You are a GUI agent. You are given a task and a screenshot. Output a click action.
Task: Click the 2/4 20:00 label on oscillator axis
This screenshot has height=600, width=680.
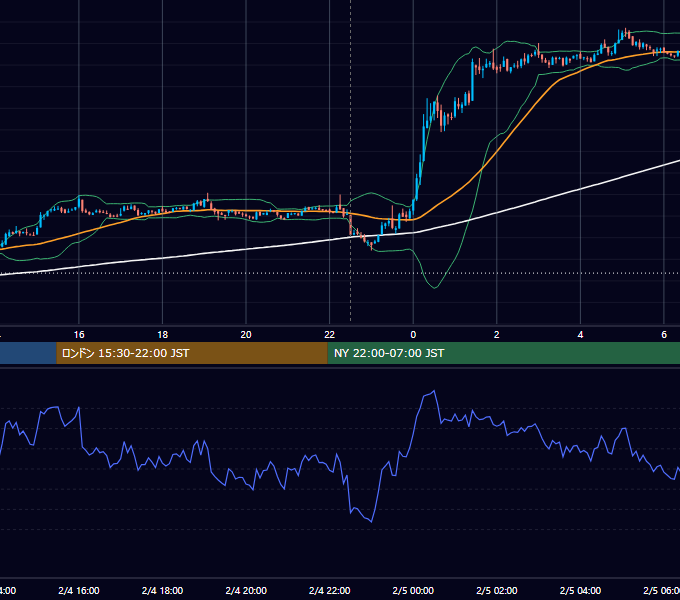point(246,590)
